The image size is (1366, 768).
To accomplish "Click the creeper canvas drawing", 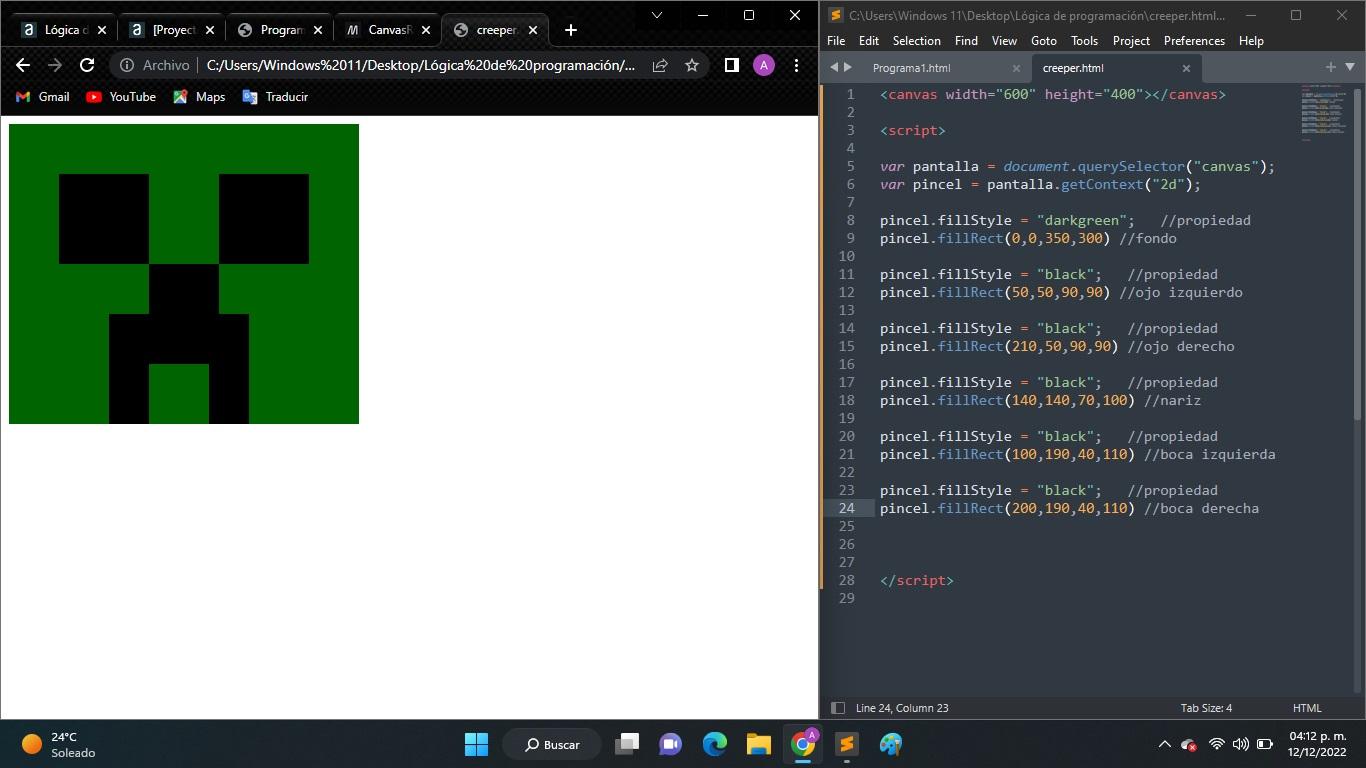I will pos(184,274).
